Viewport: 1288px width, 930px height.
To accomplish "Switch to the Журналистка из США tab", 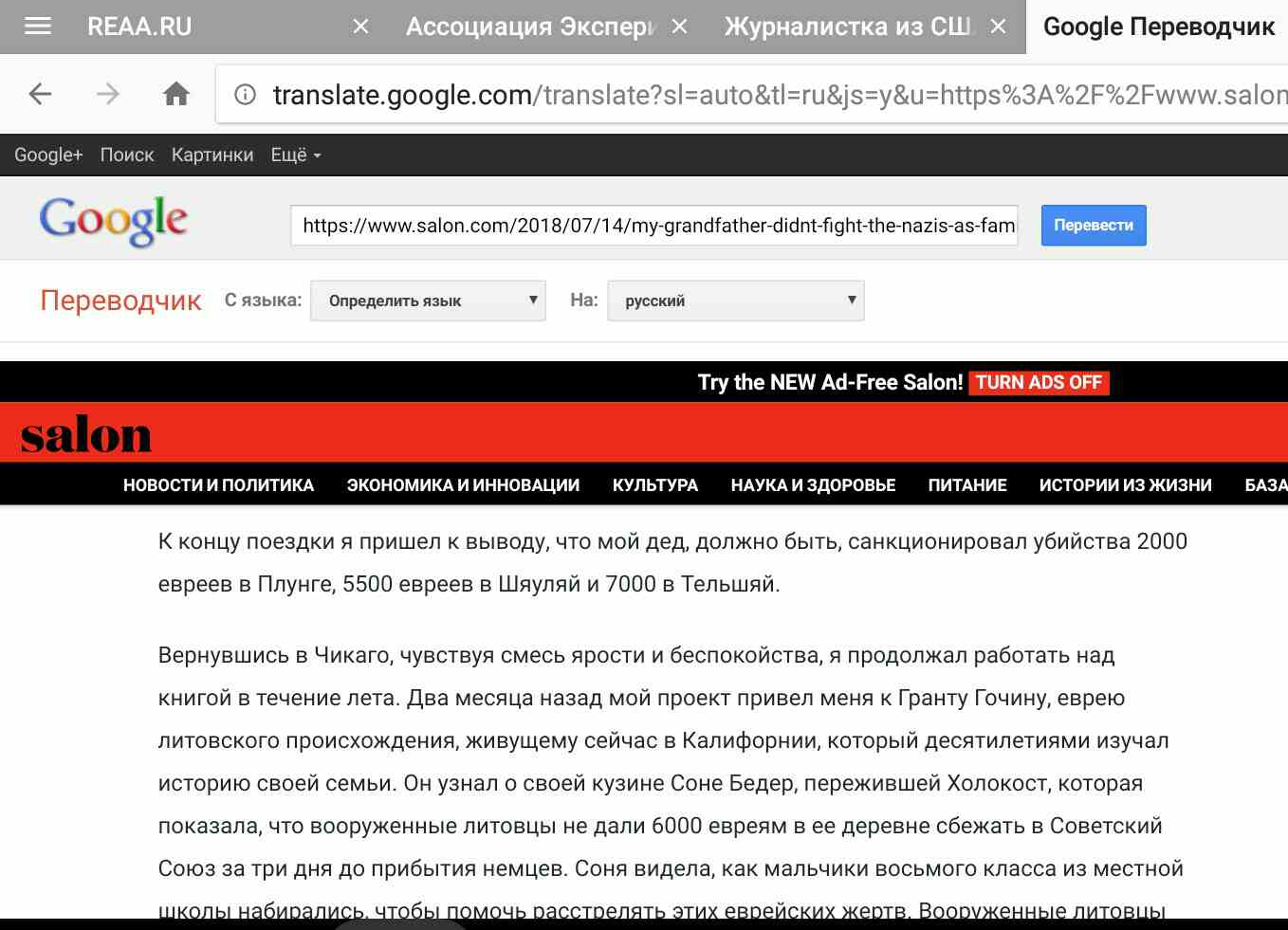I will click(847, 27).
